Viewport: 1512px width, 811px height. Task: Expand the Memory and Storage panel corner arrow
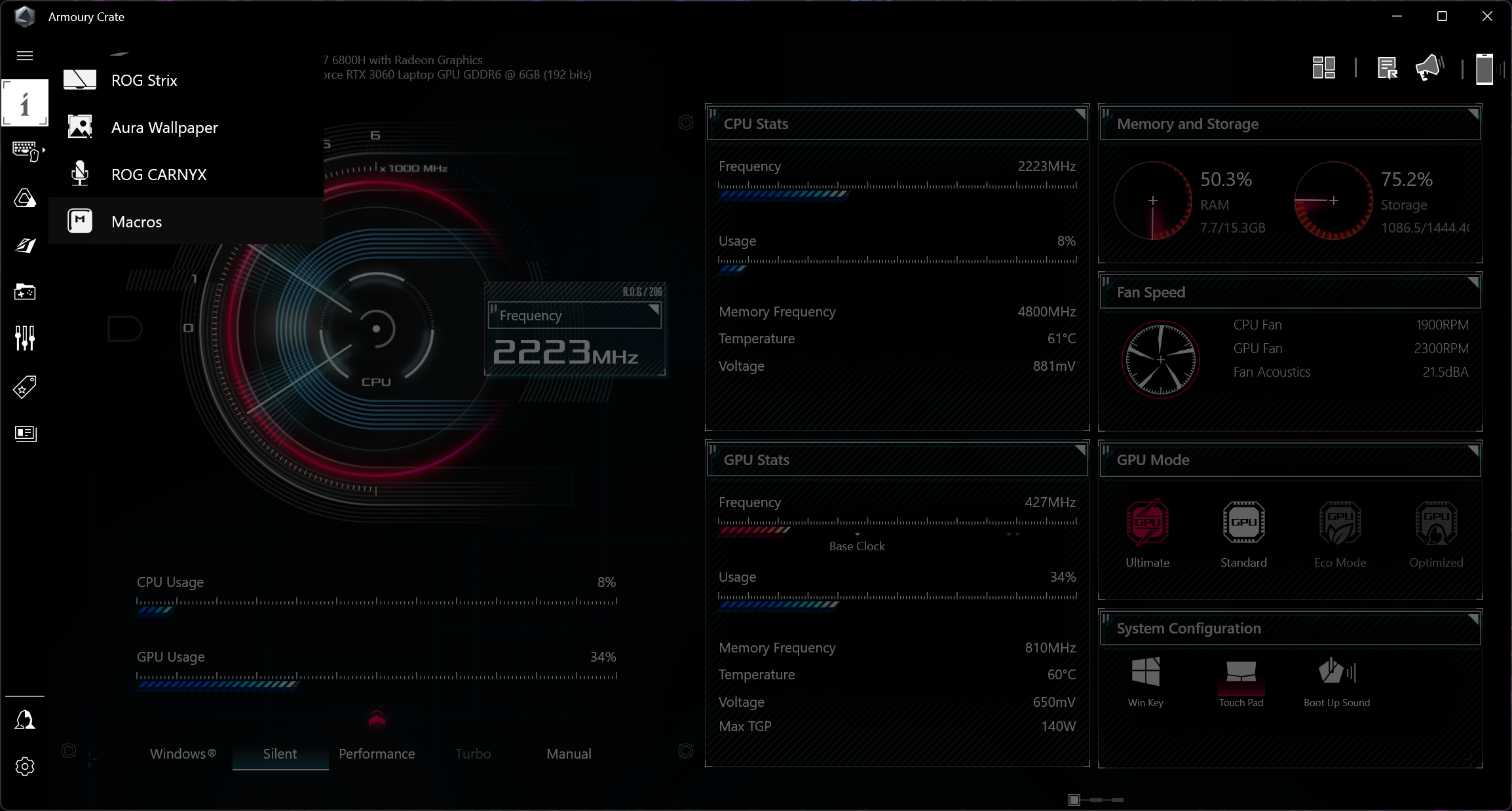click(1473, 114)
